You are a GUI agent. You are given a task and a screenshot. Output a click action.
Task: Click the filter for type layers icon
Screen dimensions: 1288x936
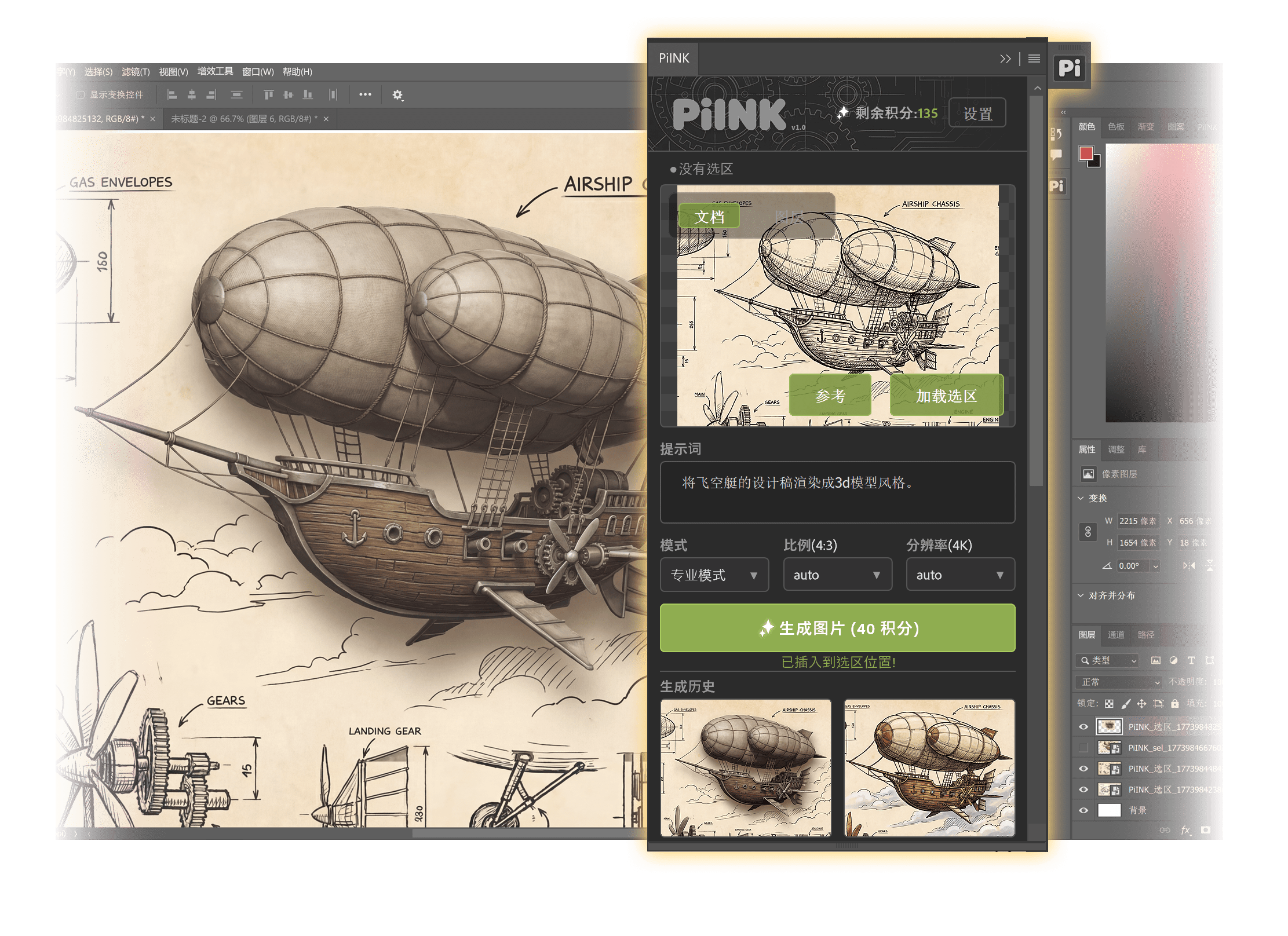coord(1192,660)
